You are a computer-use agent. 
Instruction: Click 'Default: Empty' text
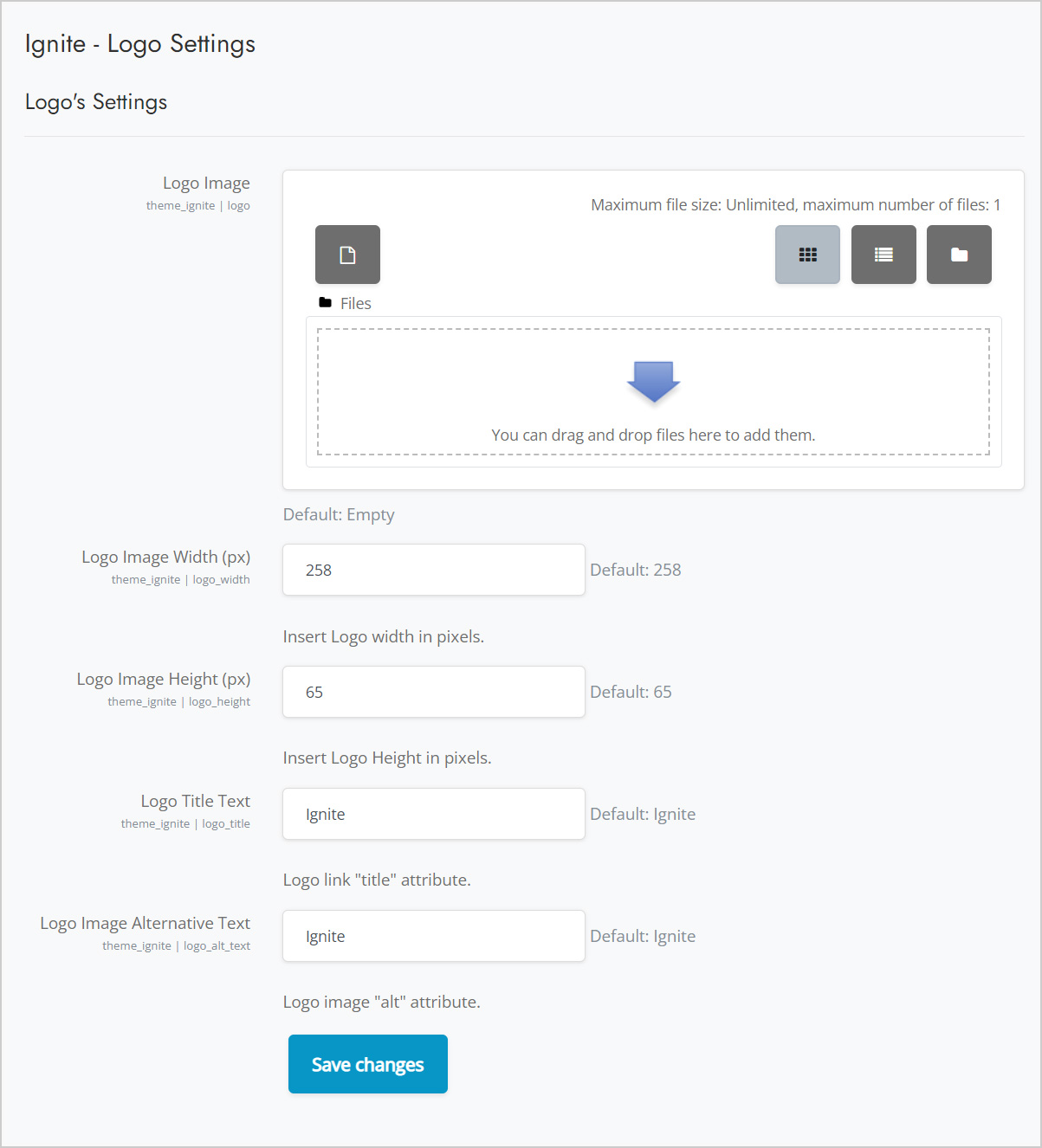tap(339, 514)
